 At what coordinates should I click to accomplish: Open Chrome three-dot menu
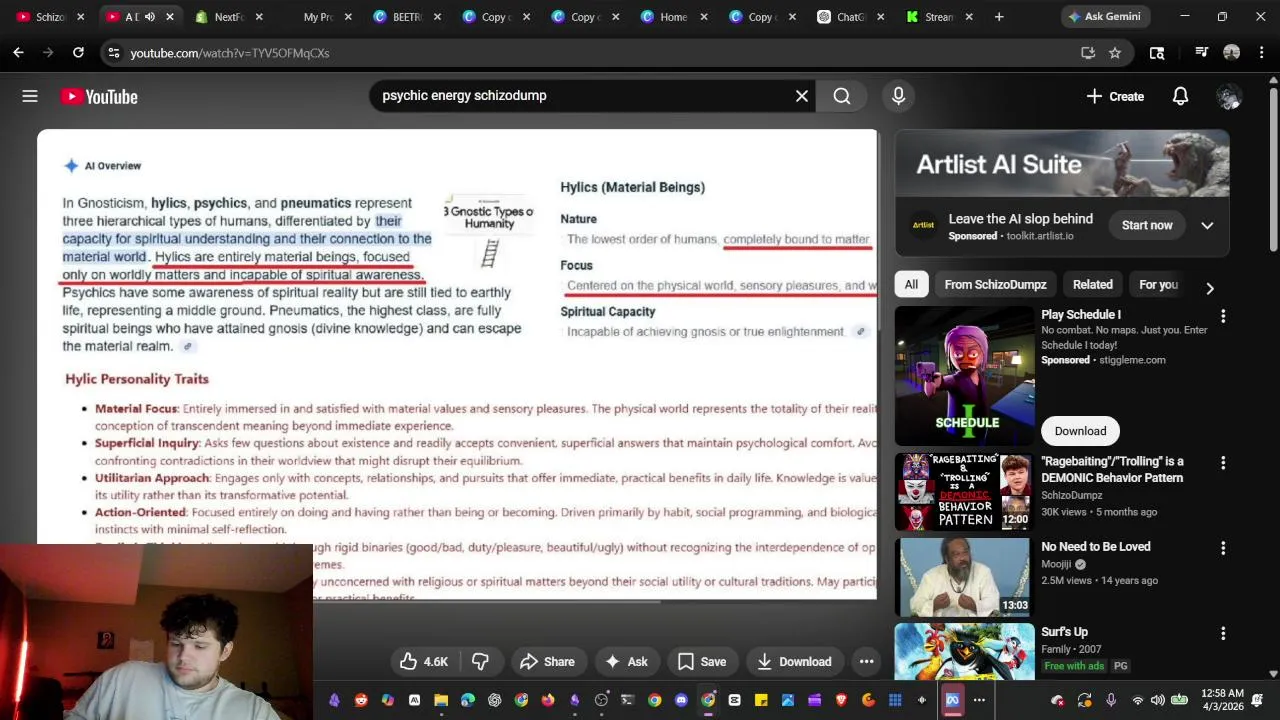[x=1262, y=53]
